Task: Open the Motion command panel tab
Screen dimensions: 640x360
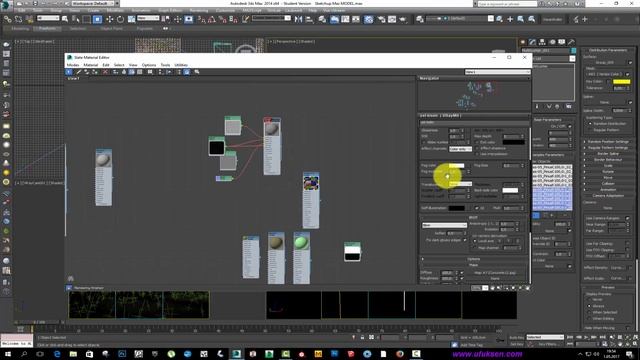Action: (552, 42)
